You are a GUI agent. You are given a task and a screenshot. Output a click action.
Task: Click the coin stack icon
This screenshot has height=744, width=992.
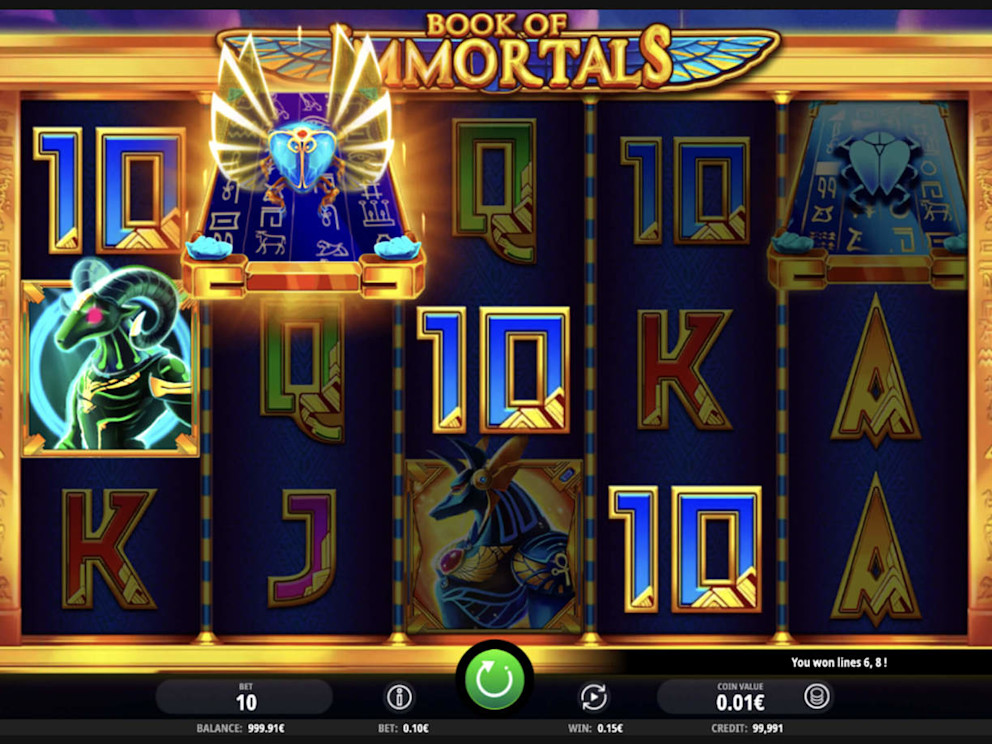[816, 697]
